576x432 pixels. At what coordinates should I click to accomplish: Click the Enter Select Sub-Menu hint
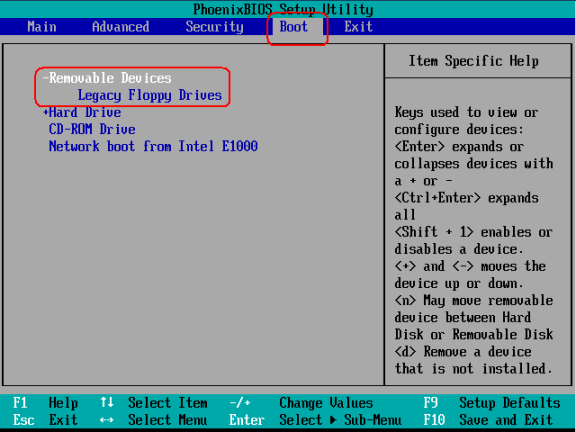[315, 420]
